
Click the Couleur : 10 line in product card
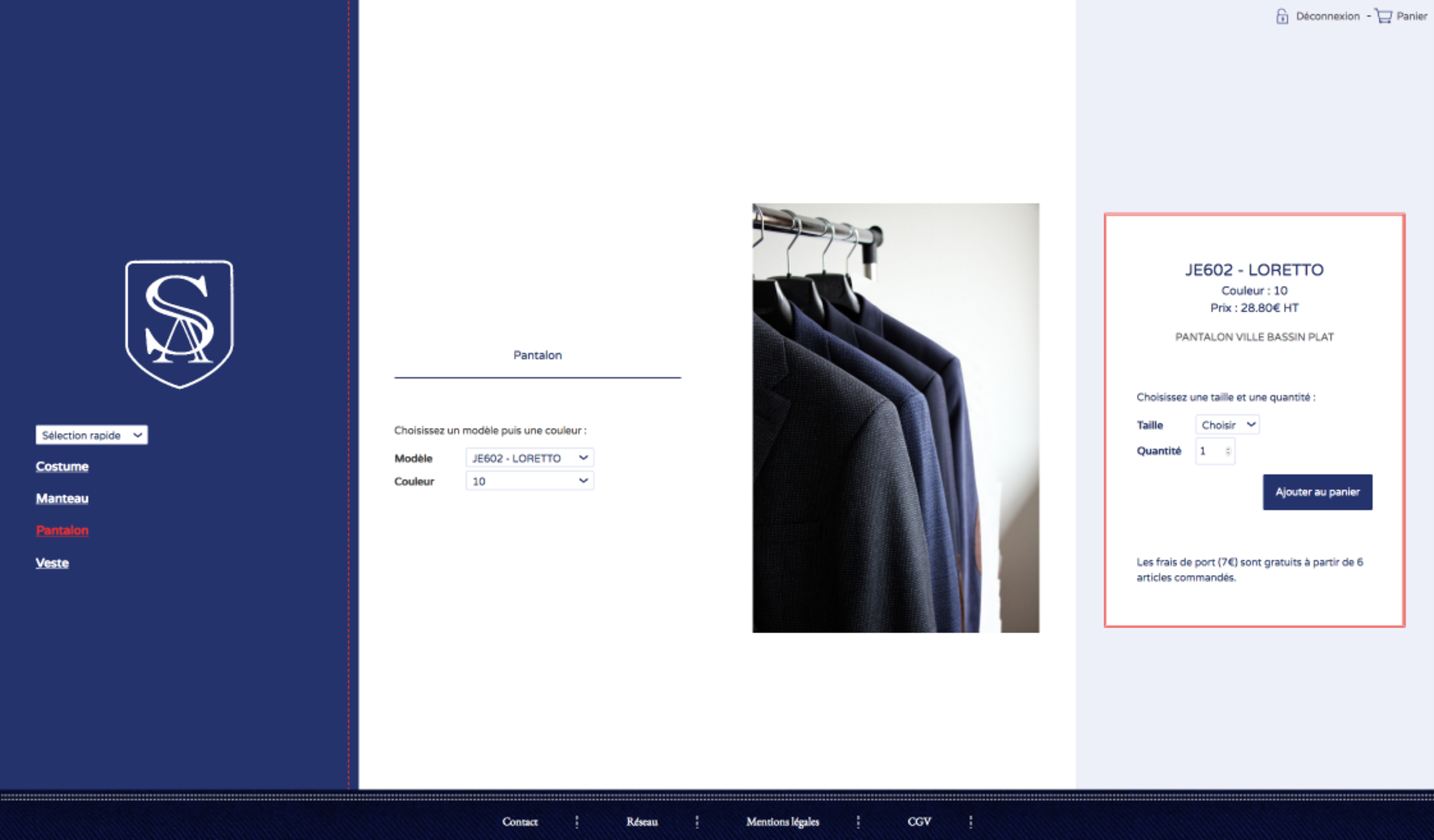1254,290
